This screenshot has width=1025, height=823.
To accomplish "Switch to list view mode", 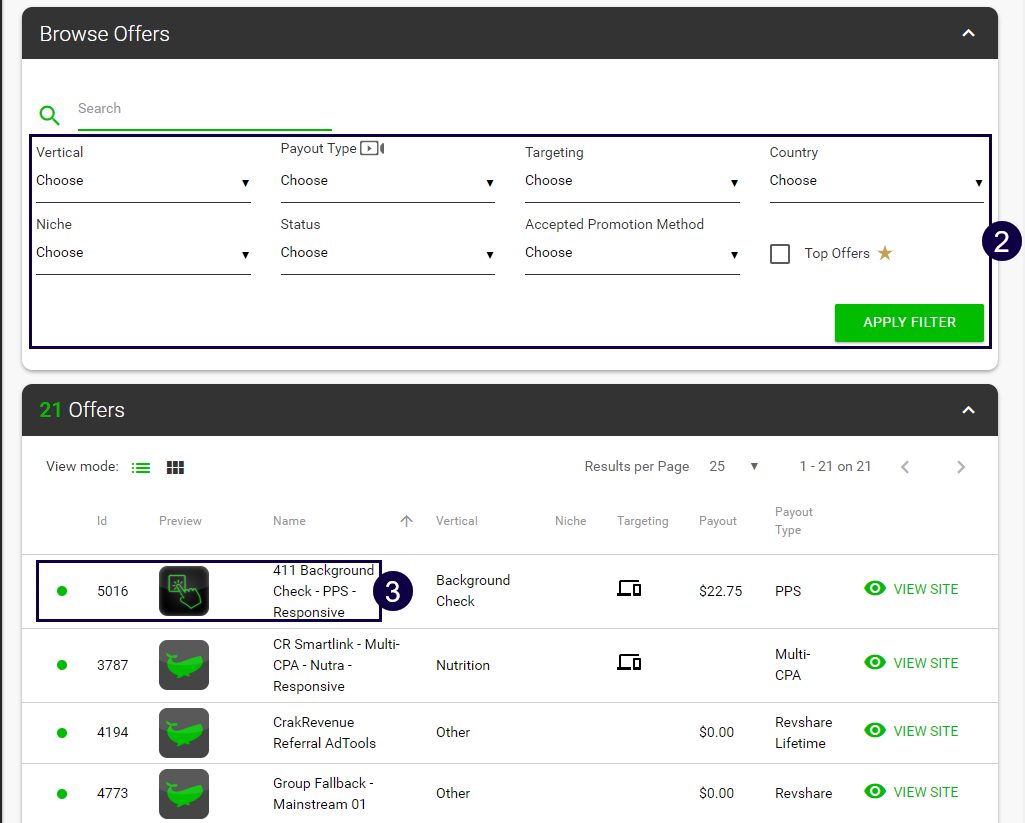I will pyautogui.click(x=142, y=468).
